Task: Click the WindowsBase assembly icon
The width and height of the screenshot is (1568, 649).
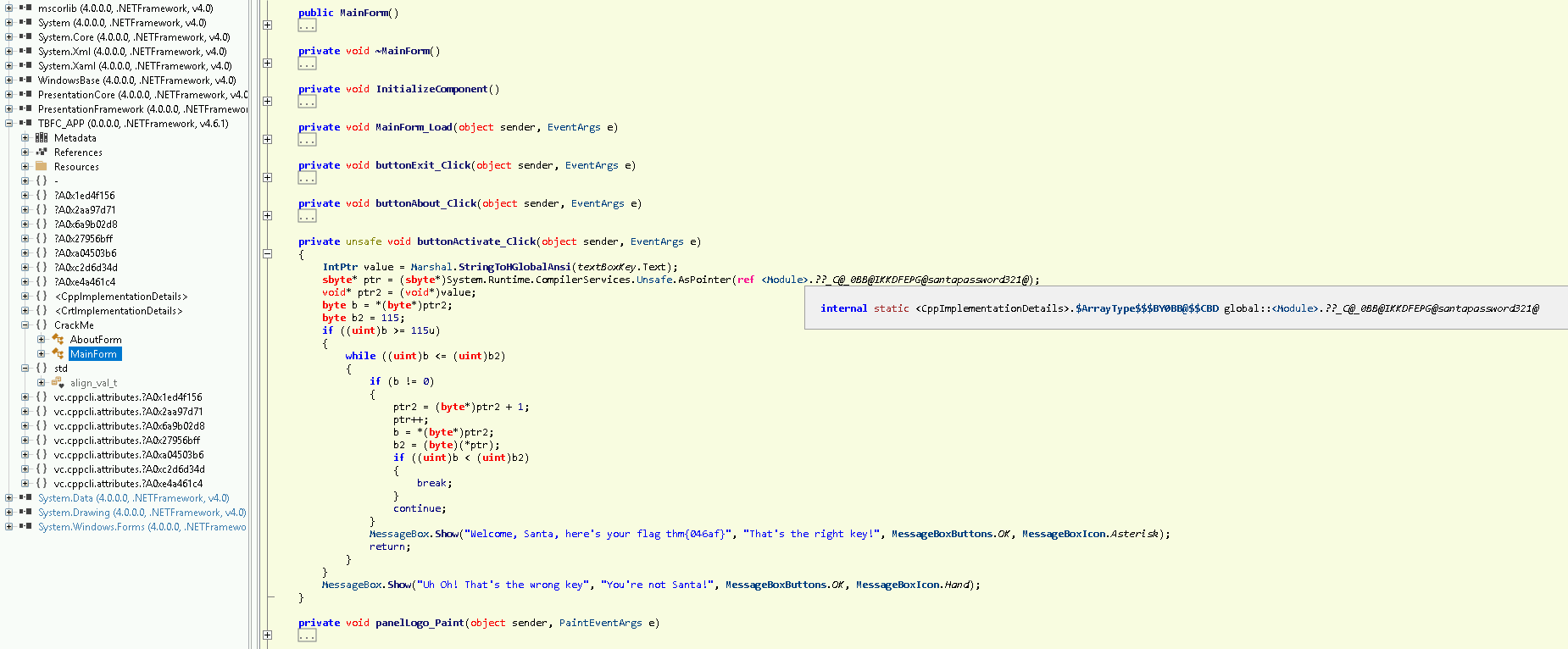Action: pyautogui.click(x=25, y=80)
